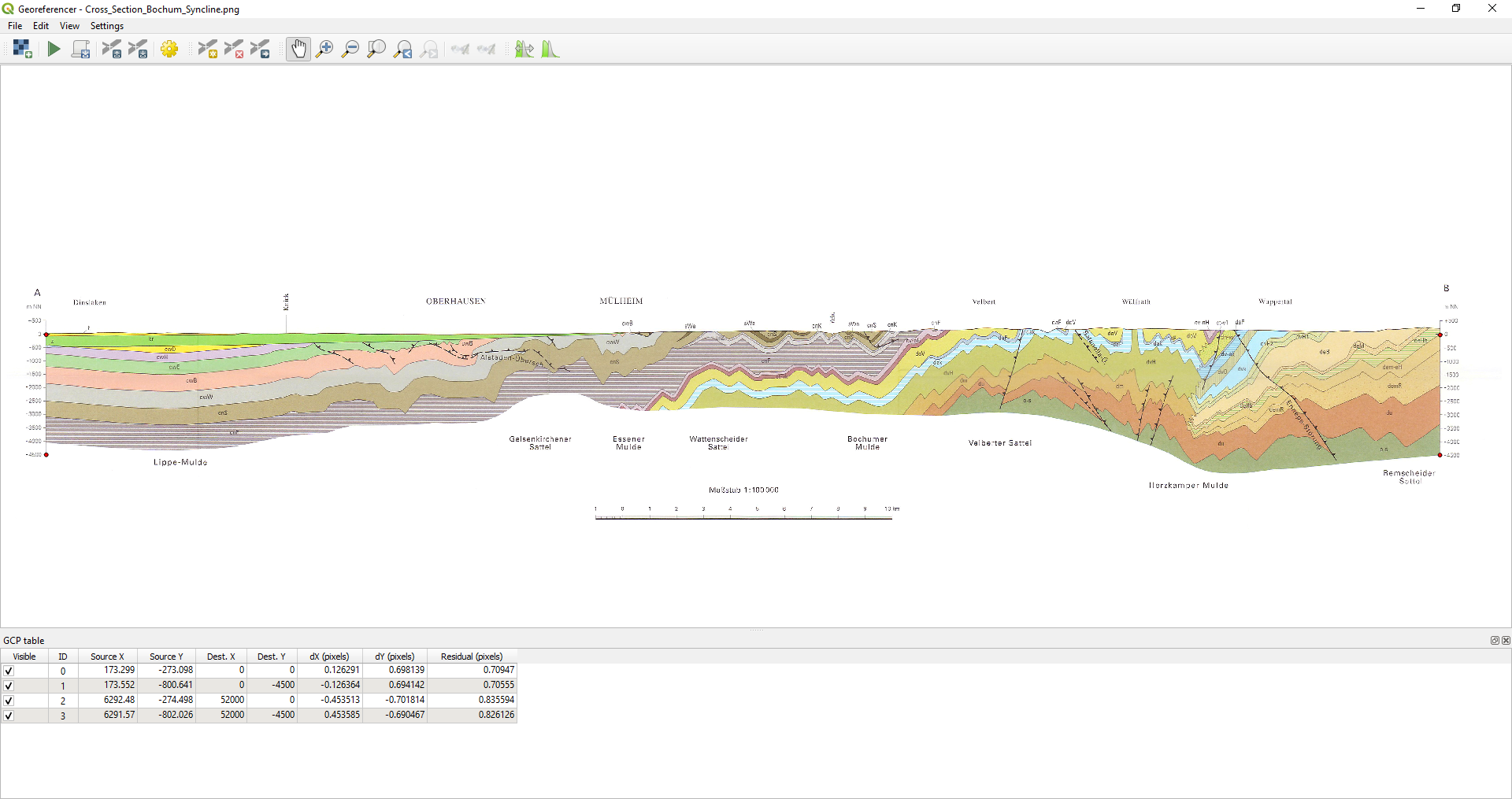Toggle the visible checkbox for GCP ID 3
This screenshot has height=799, width=1512.
[x=9, y=716]
